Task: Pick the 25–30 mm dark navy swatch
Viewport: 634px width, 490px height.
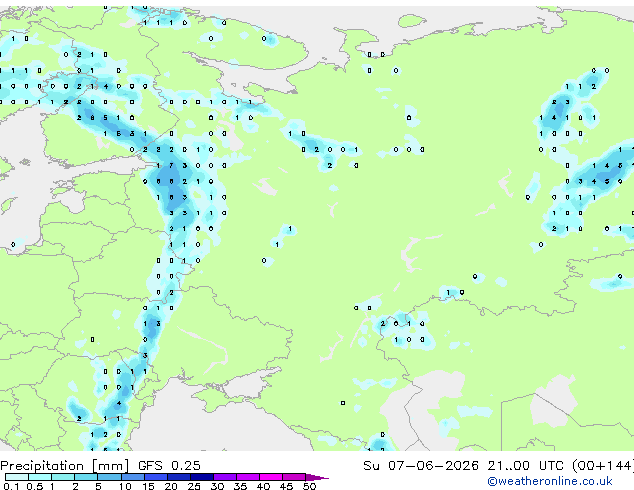Action: (x=201, y=477)
